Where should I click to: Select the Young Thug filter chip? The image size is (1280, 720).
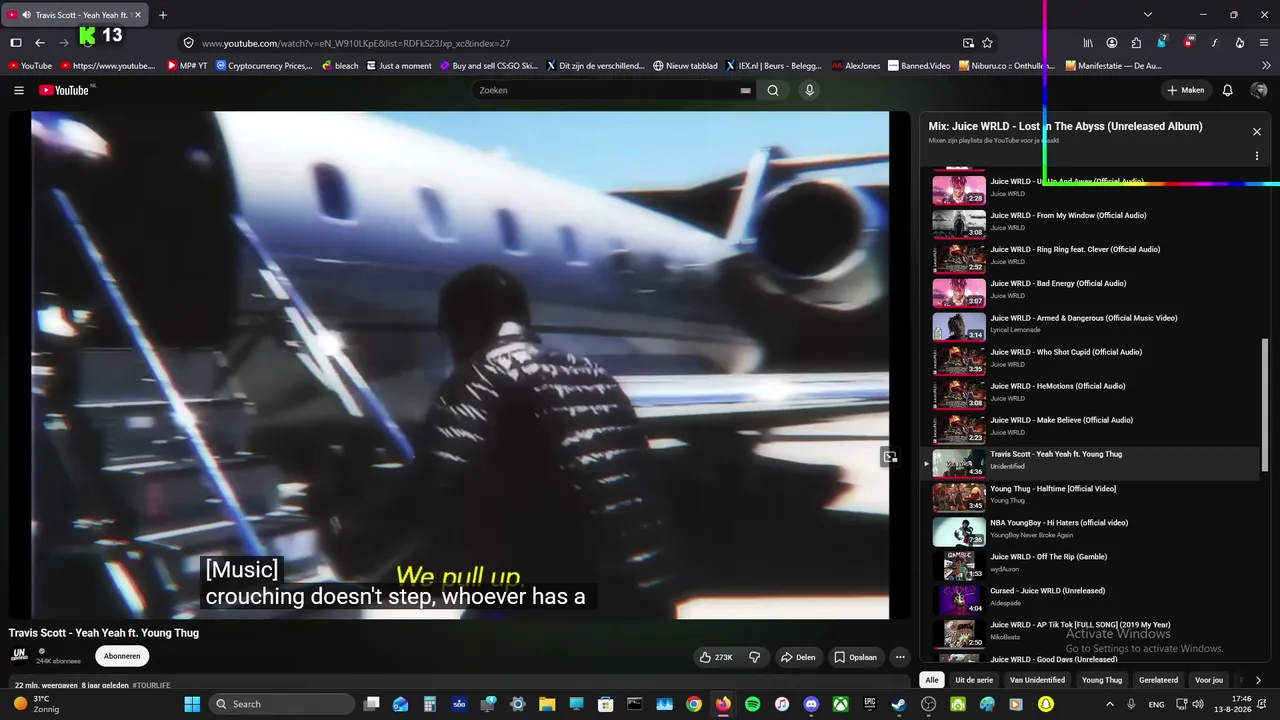(x=1102, y=680)
